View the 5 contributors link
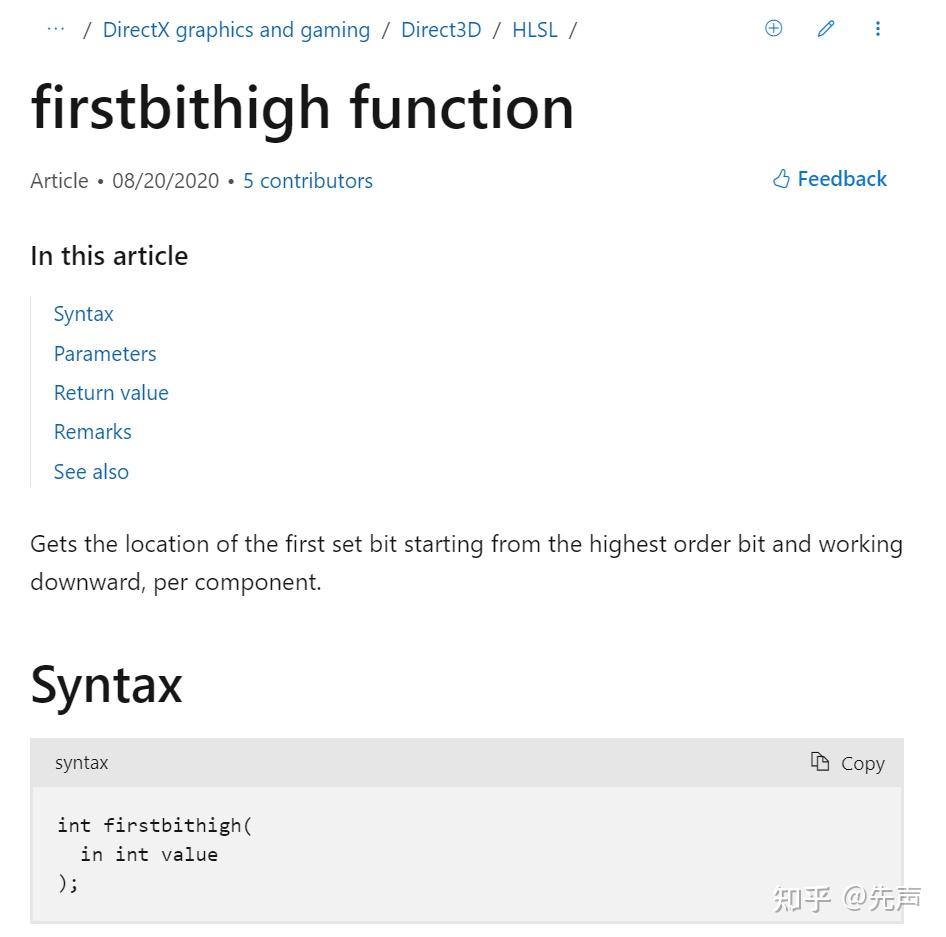The image size is (946, 937). (308, 181)
